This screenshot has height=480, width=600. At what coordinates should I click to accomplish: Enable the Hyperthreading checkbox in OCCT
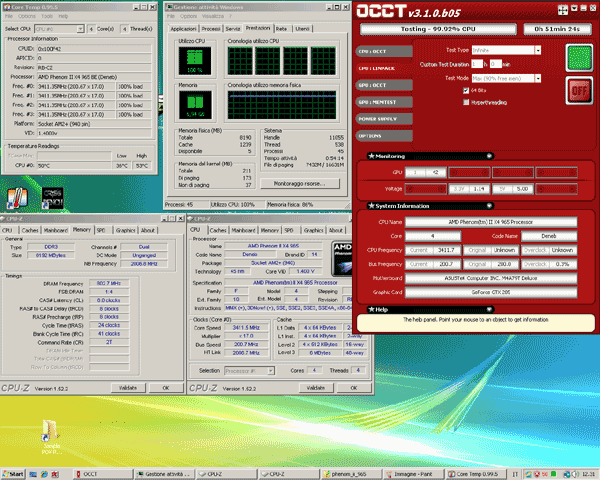tap(466, 102)
